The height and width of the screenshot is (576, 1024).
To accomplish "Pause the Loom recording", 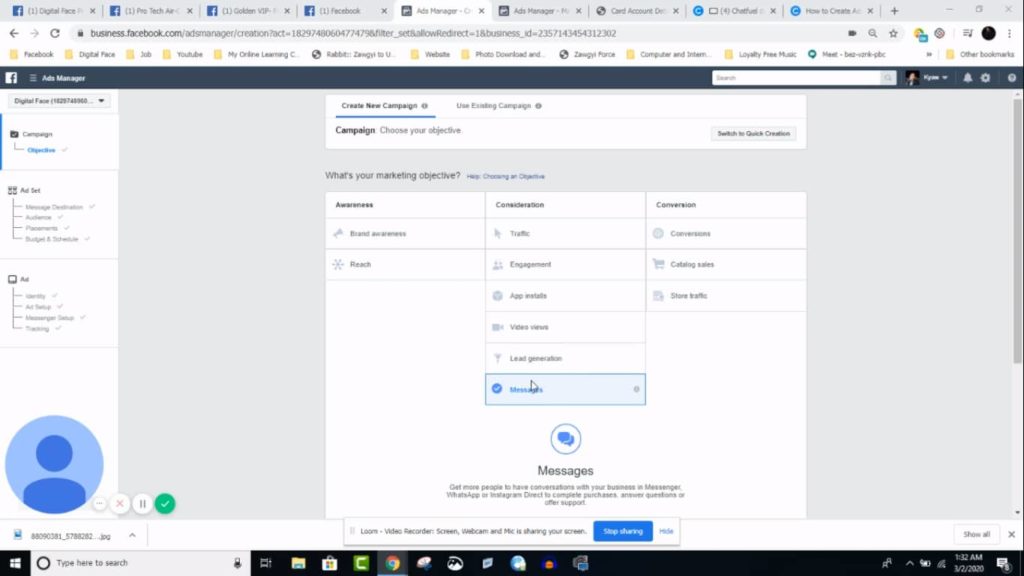I will tap(142, 504).
